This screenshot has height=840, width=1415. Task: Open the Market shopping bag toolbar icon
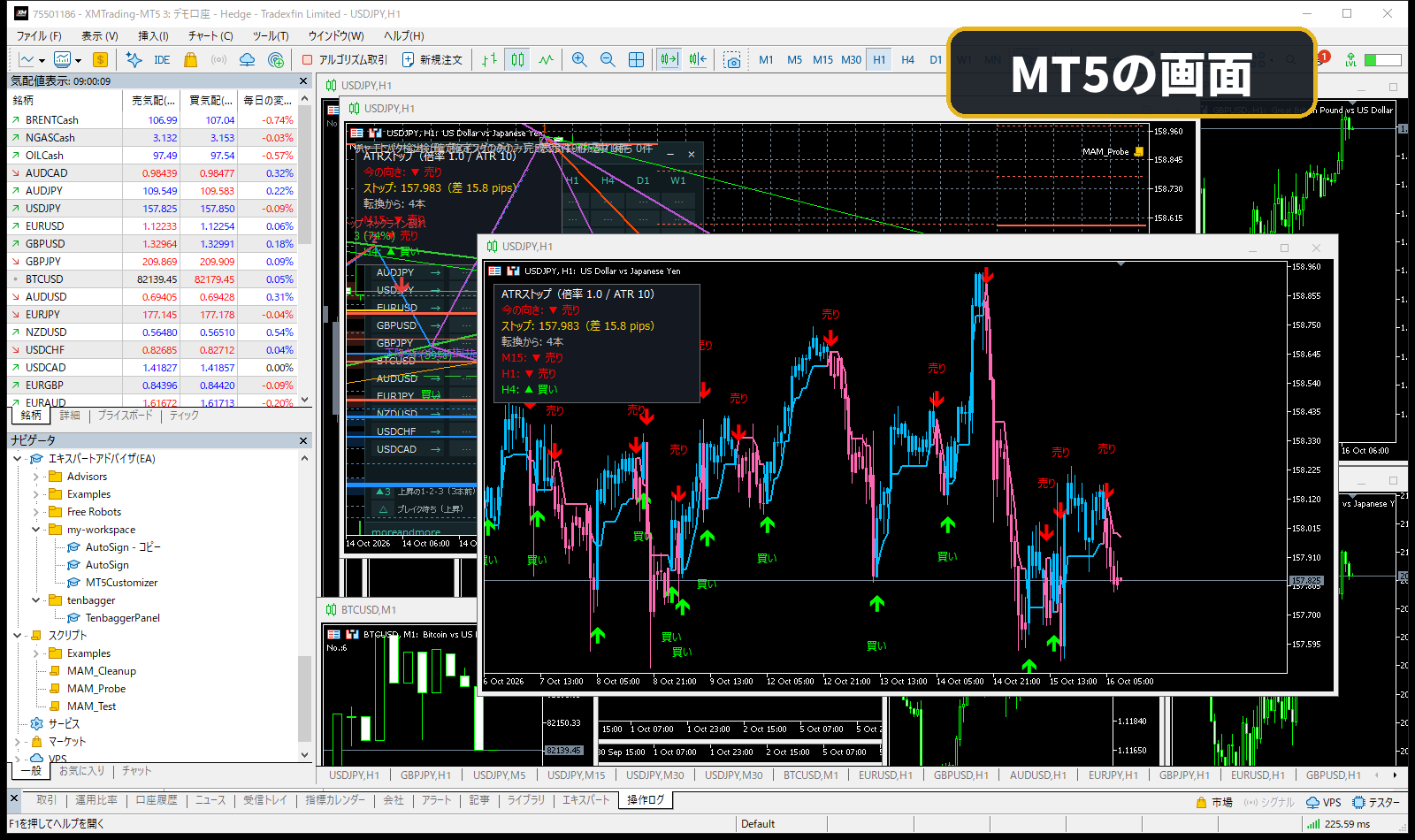pyautogui.click(x=190, y=60)
